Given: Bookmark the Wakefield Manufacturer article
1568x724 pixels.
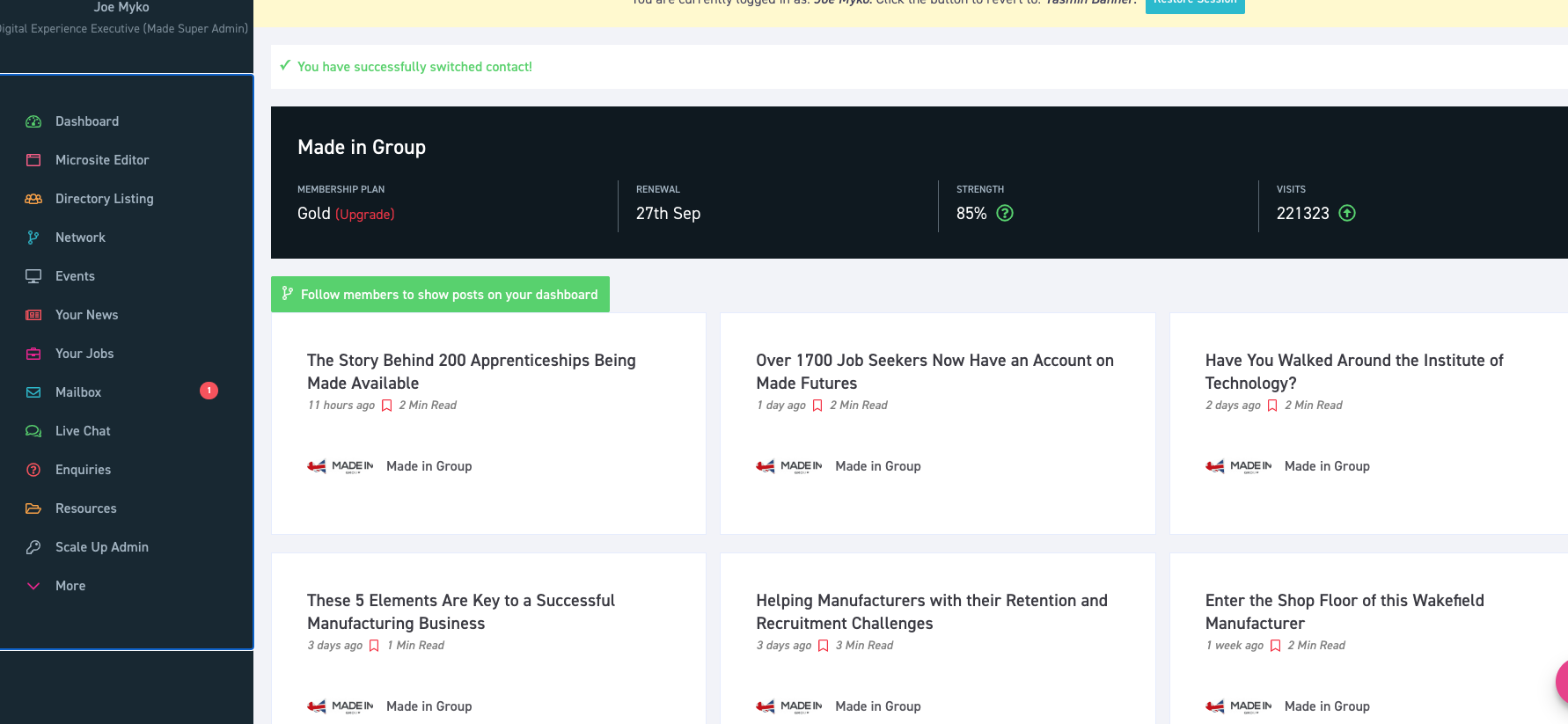Looking at the screenshot, I should [1275, 646].
